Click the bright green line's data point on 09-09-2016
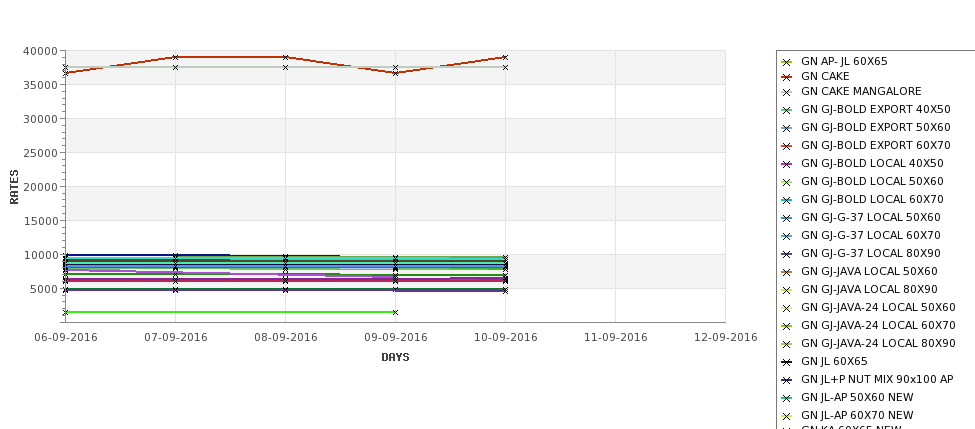Image resolution: width=975 pixels, height=429 pixels. (395, 312)
